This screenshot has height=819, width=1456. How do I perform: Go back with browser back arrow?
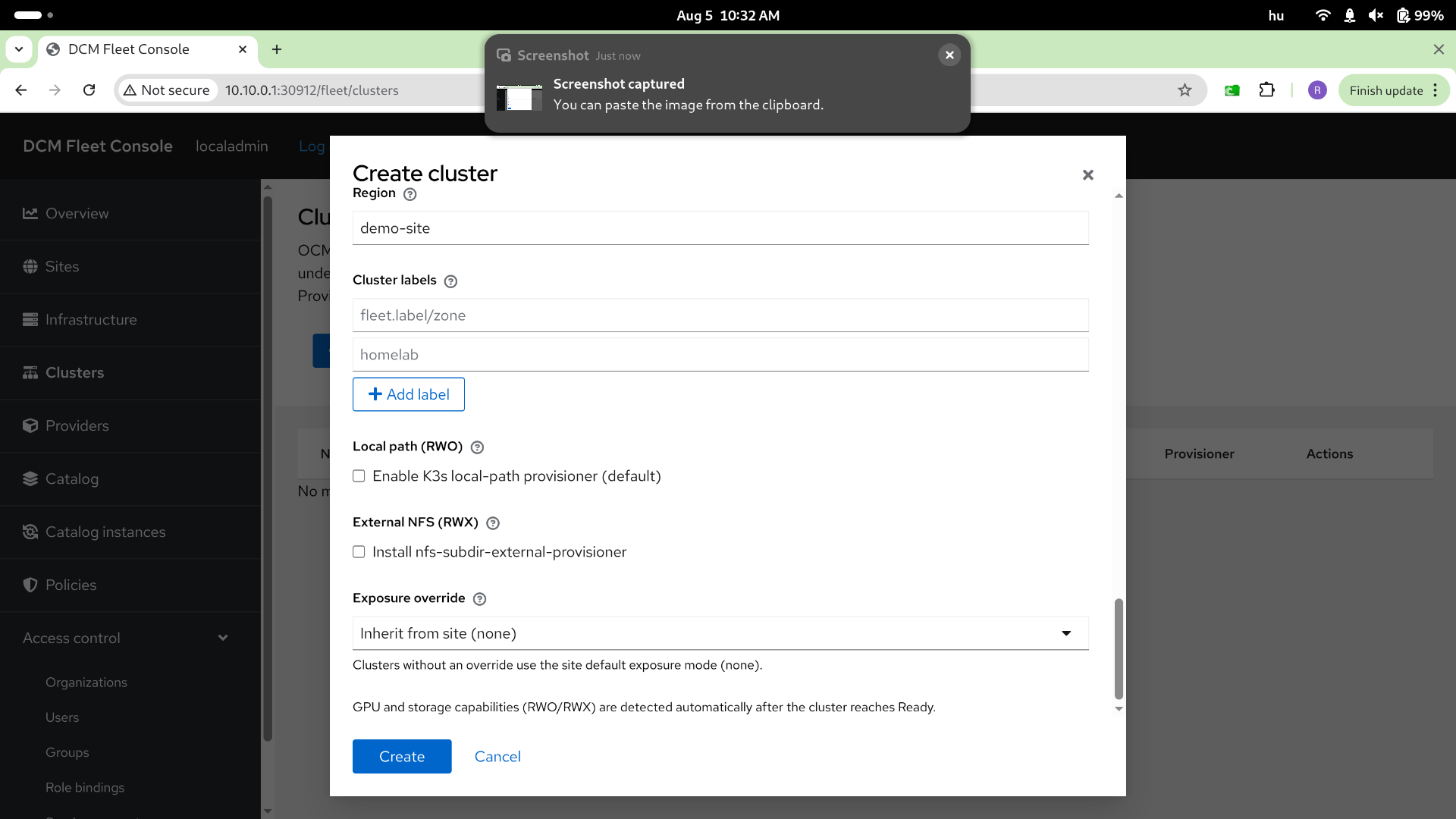tap(21, 90)
